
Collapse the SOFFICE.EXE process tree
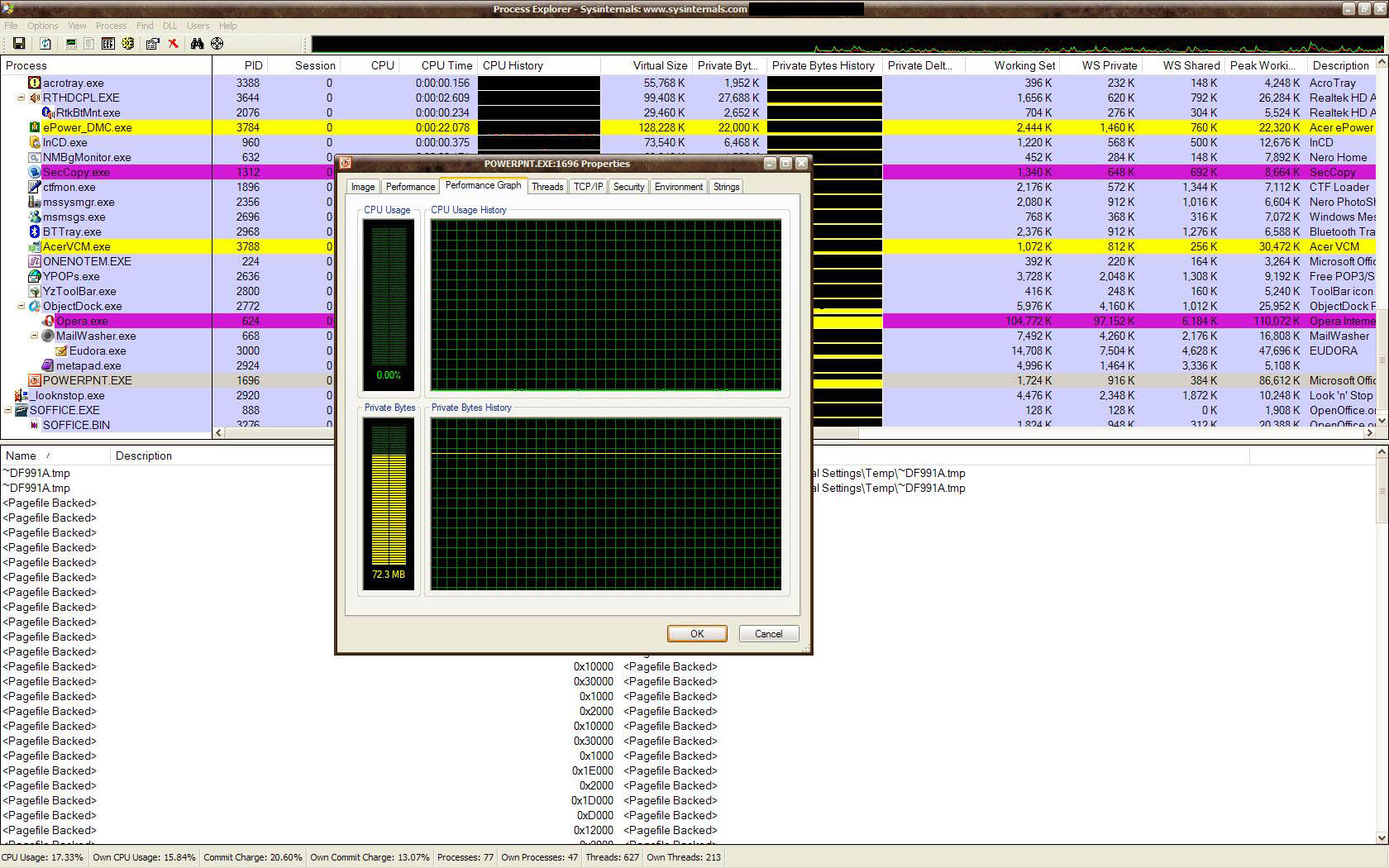pos(8,410)
